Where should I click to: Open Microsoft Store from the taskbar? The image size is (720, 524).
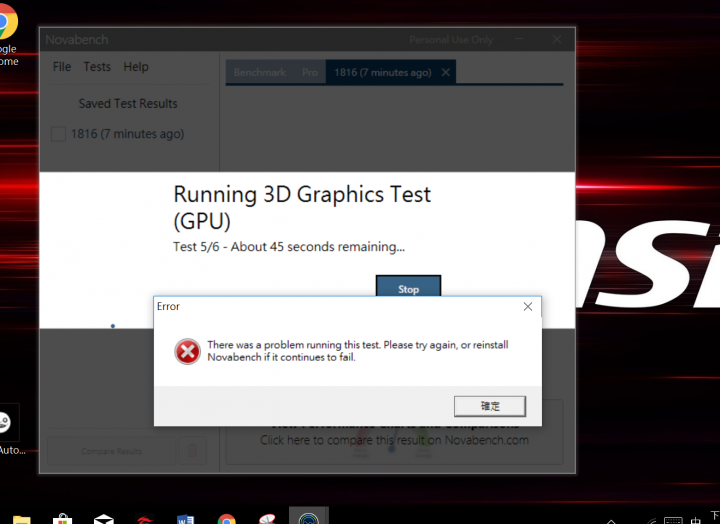[x=62, y=519]
